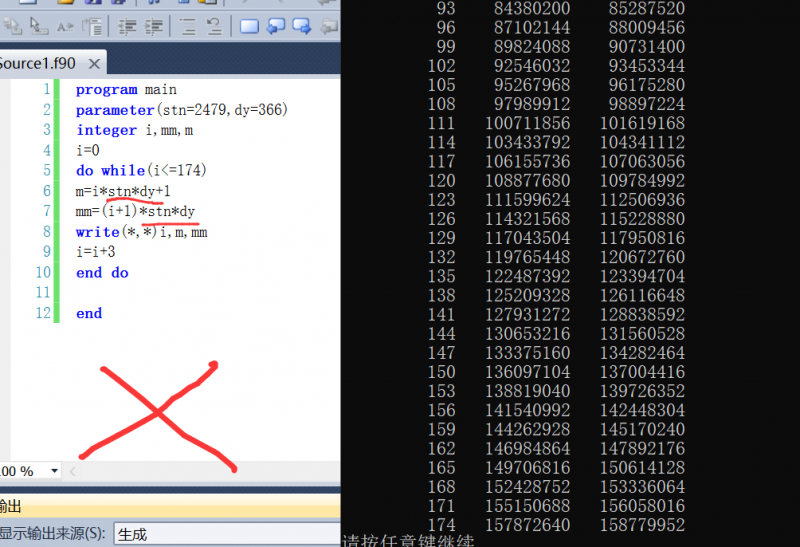Click line number 6 in the gutter
The height and width of the screenshot is (547, 800).
(x=45, y=191)
